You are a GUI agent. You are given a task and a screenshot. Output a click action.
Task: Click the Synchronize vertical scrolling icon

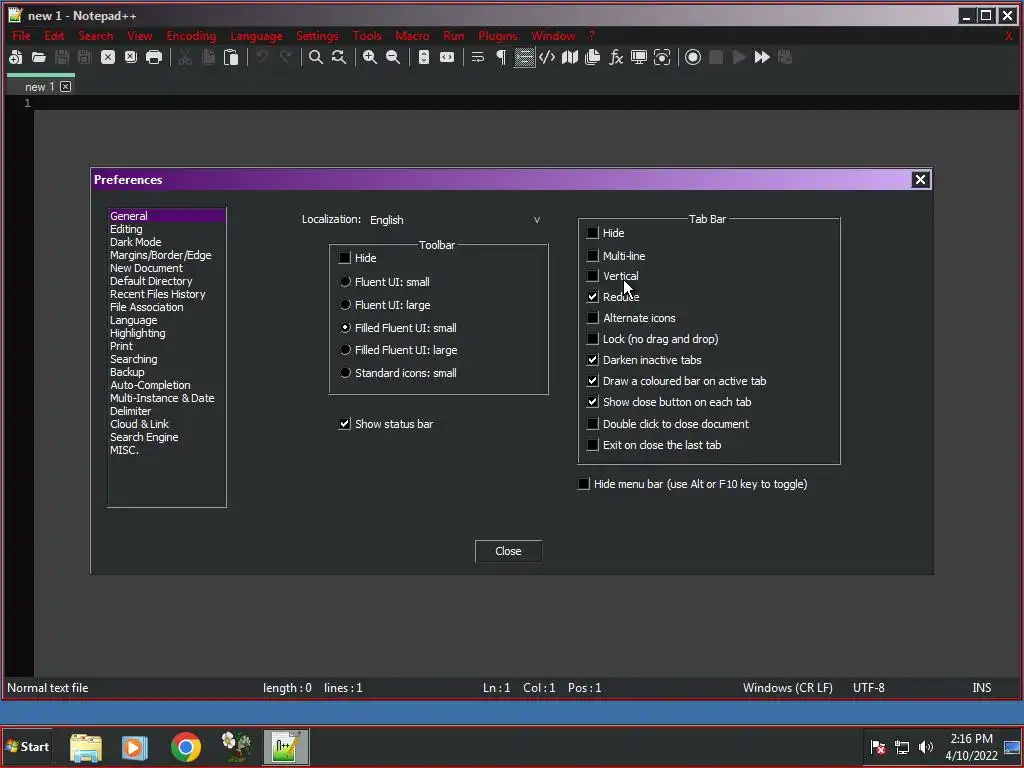coord(424,57)
